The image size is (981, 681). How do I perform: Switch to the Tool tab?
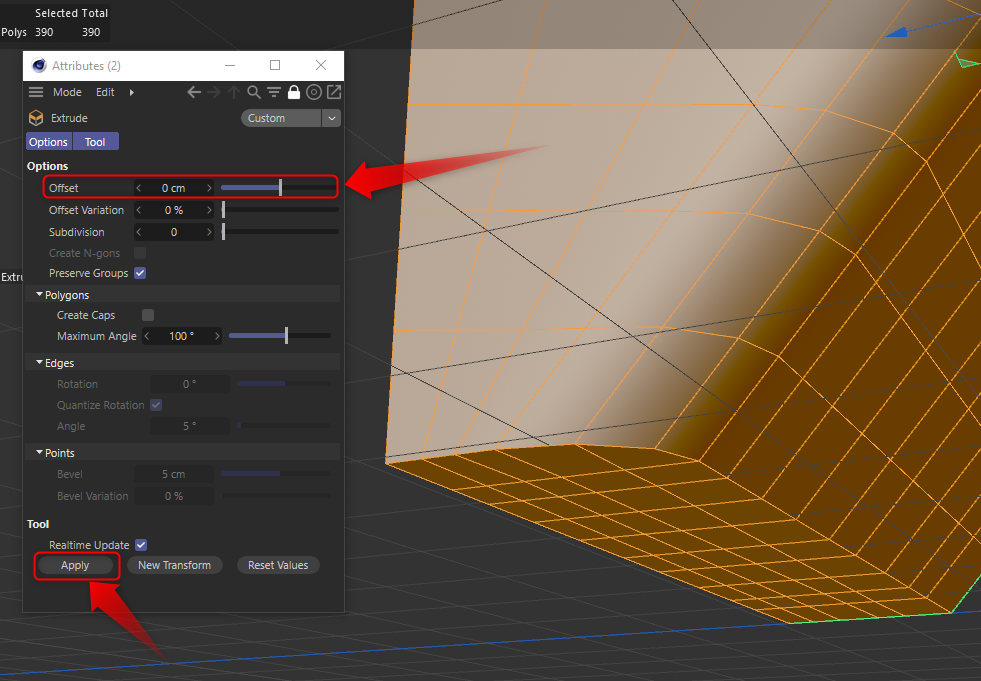pyautogui.click(x=95, y=141)
